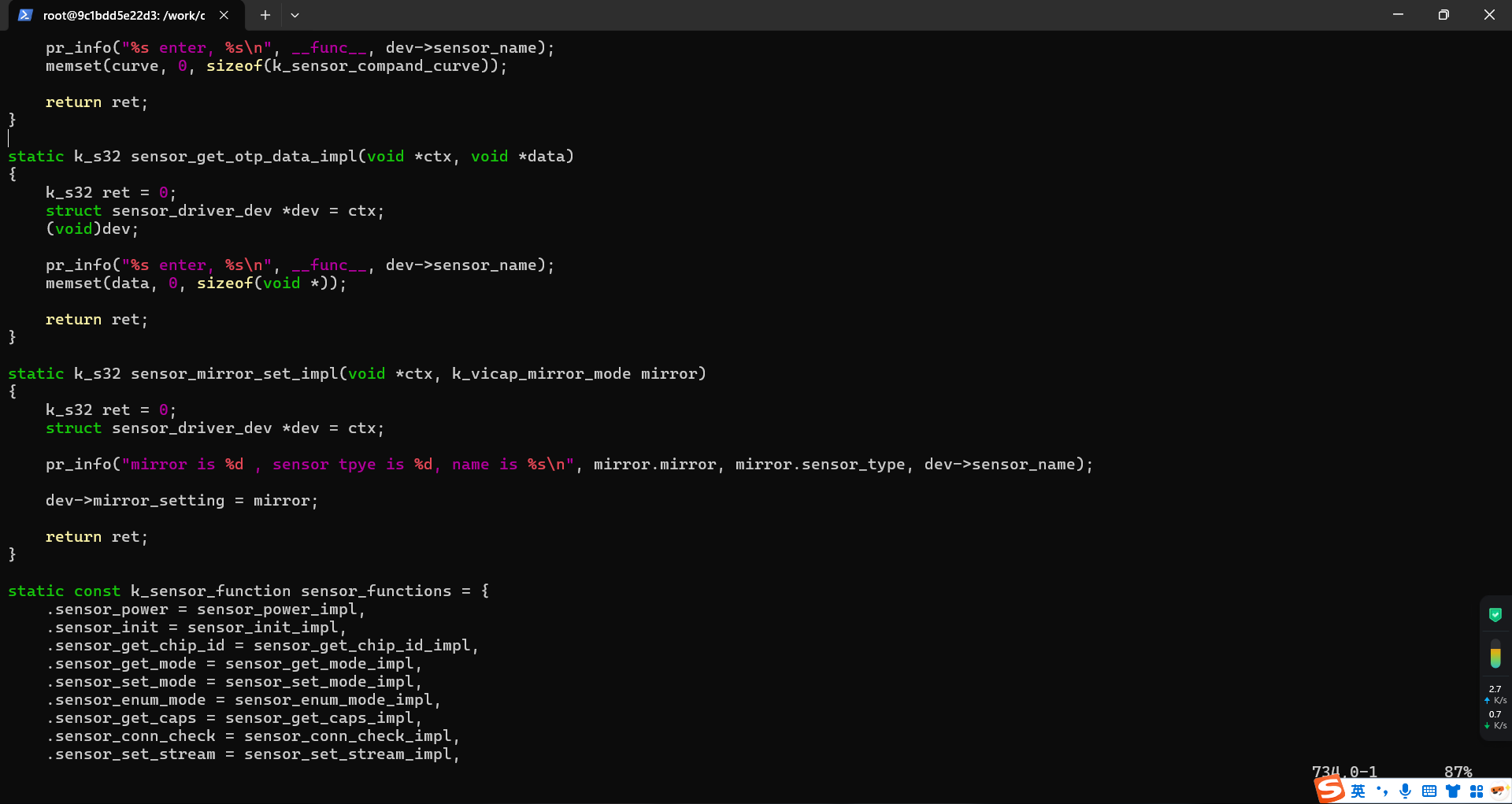This screenshot has width=1512, height=804.
Task: Click the PowerShell icon on the tab
Action: coord(25,15)
